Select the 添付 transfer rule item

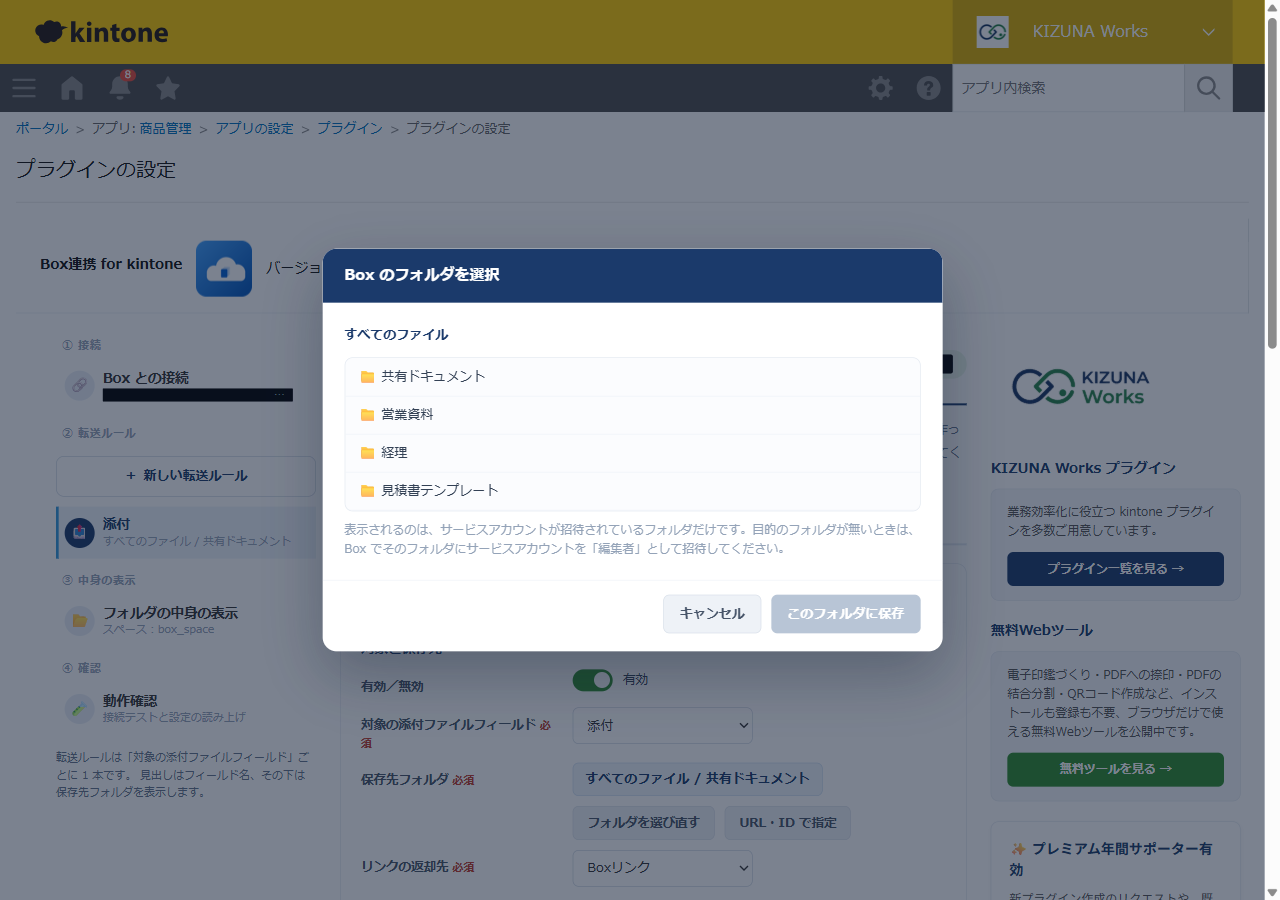(186, 532)
